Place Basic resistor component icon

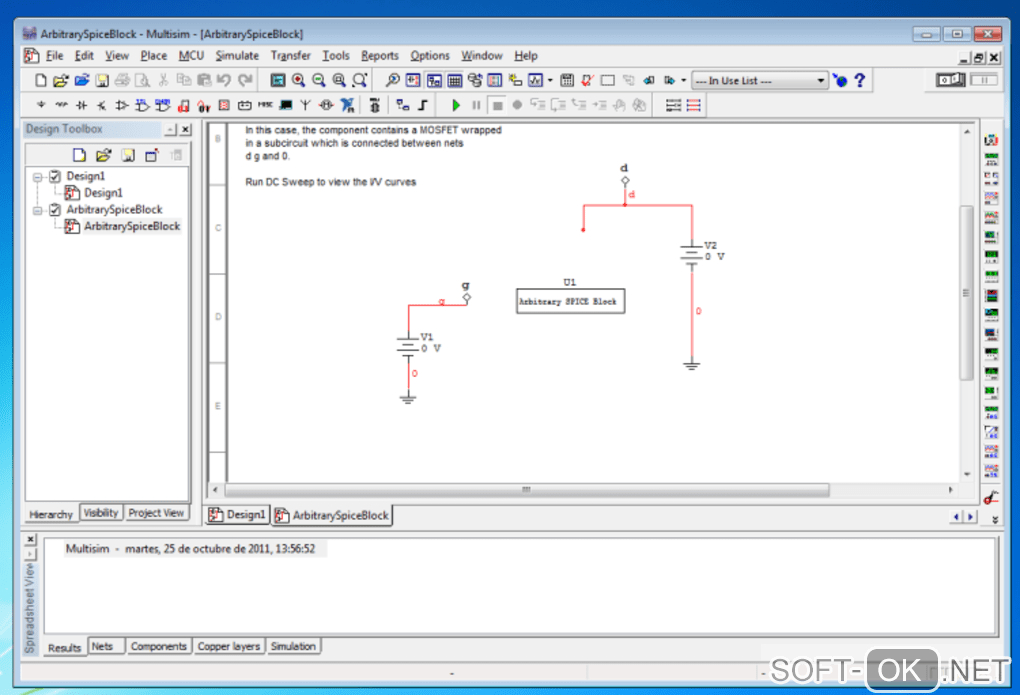(61, 105)
